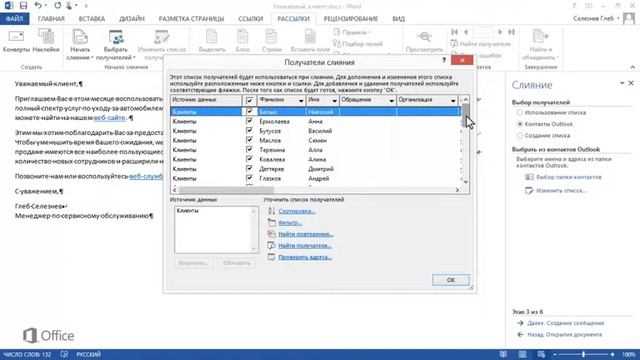The image size is (640, 360).
Task: Switch to web layout view in status bar
Action: [x=541, y=354]
